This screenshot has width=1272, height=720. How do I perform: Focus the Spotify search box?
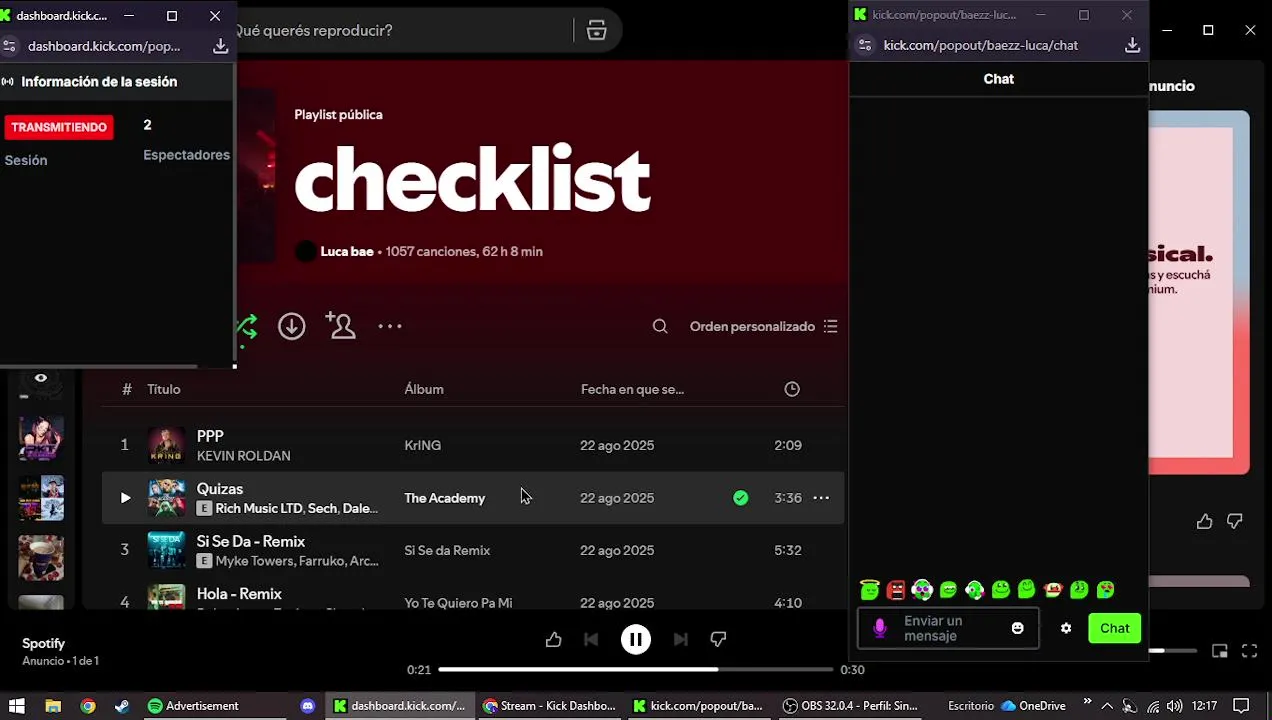pyautogui.click(x=400, y=30)
